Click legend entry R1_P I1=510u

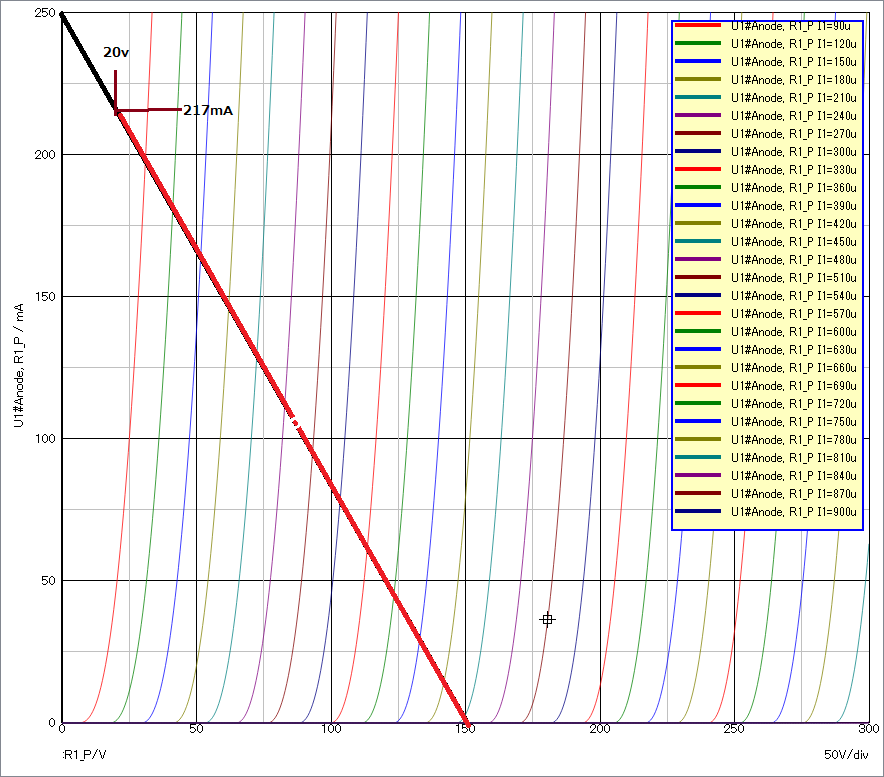click(x=766, y=277)
